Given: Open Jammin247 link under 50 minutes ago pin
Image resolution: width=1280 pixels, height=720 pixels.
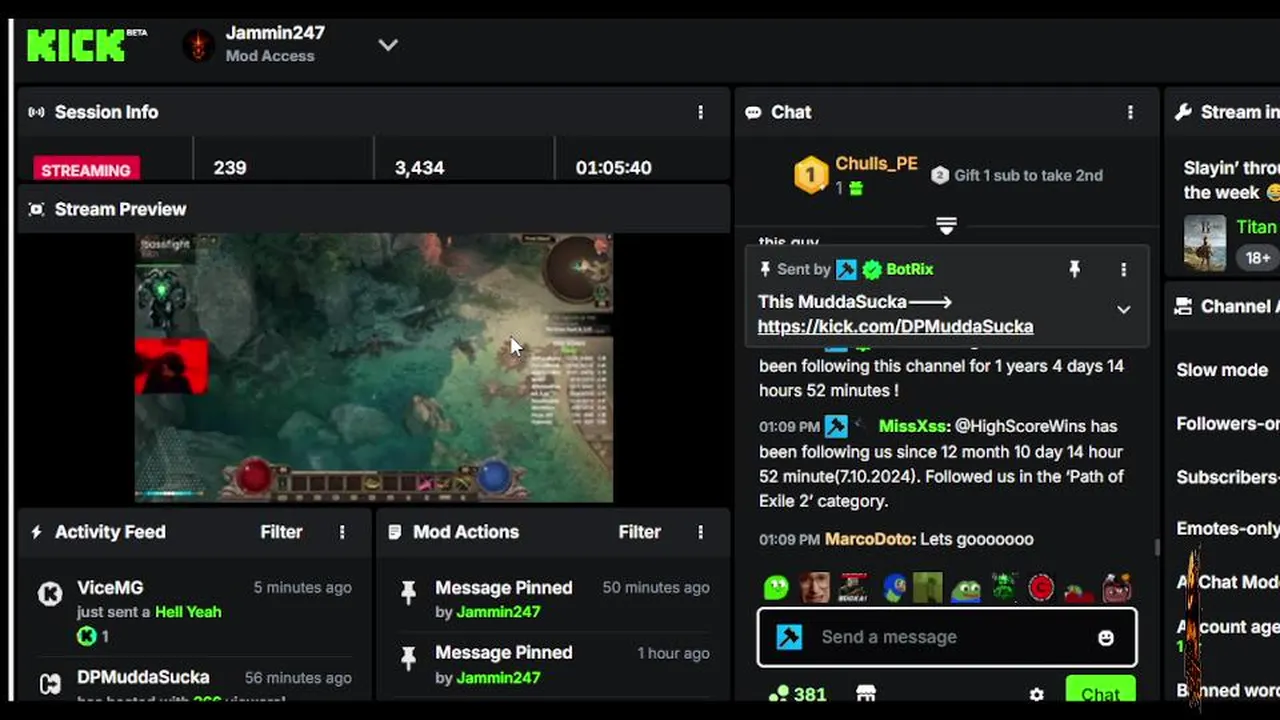Looking at the screenshot, I should click(498, 612).
